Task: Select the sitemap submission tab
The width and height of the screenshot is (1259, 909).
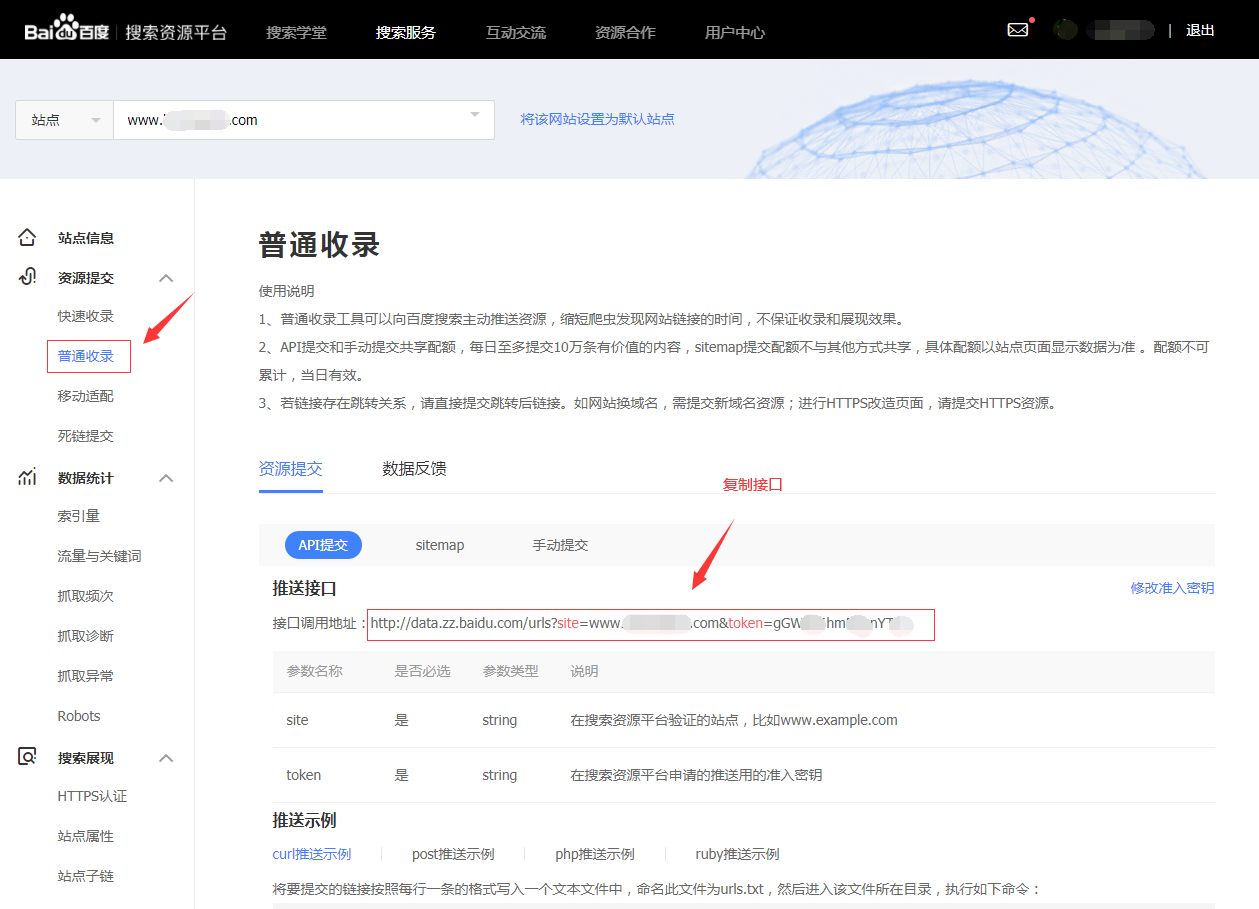Action: 440,544
